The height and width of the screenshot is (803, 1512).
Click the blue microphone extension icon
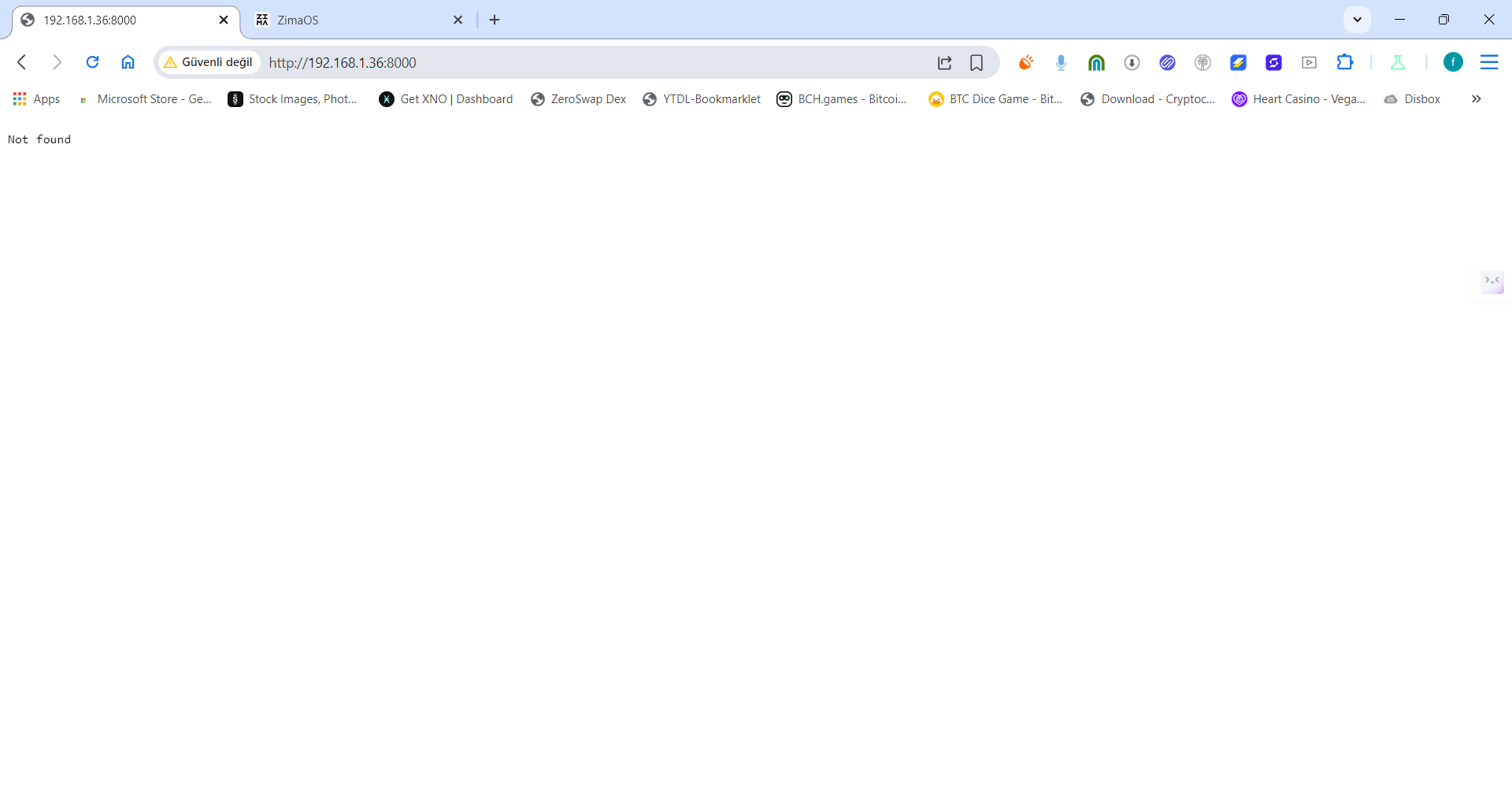tap(1061, 63)
